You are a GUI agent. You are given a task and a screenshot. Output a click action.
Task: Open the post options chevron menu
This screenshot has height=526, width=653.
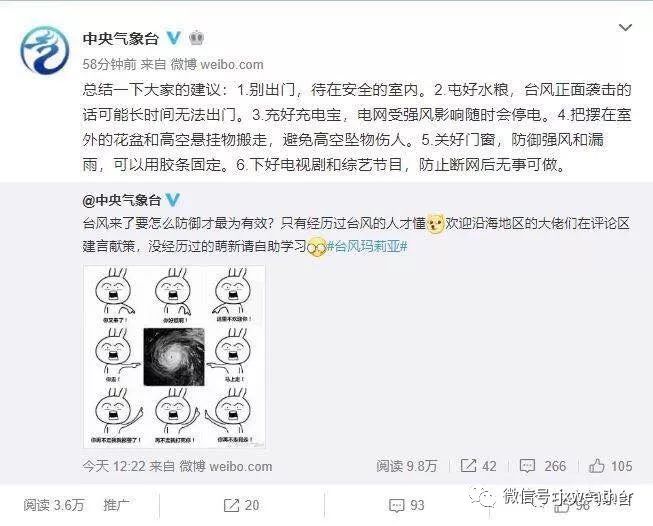pyautogui.click(x=625, y=28)
